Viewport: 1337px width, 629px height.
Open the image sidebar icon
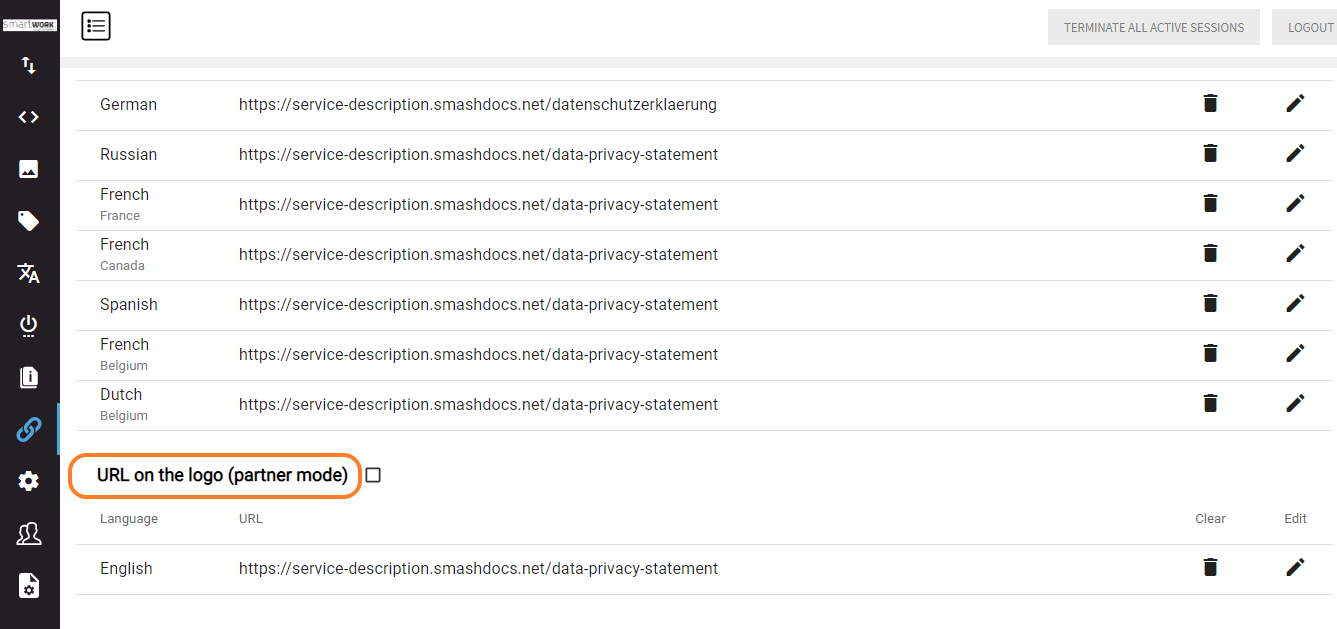pos(29,169)
